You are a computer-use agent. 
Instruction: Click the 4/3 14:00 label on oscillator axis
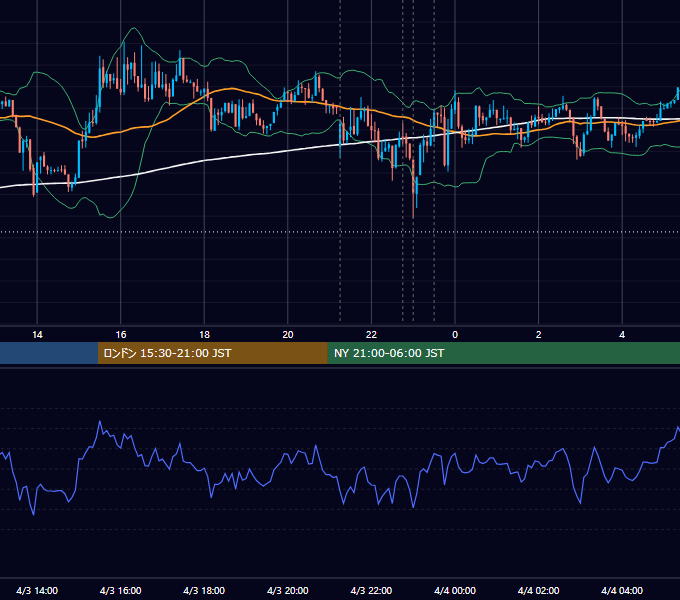[x=37, y=590]
